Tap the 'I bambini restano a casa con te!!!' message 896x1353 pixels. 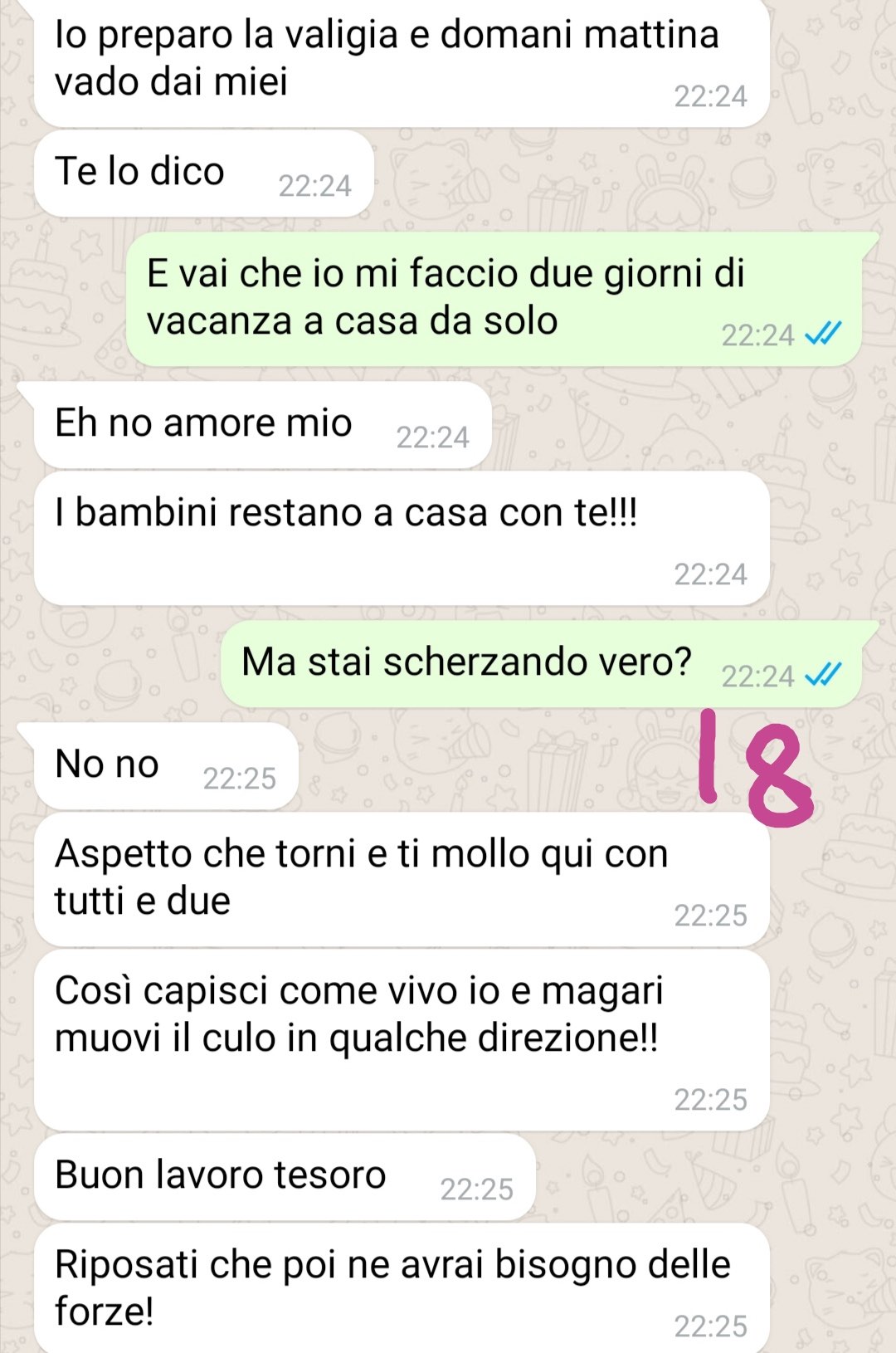click(x=402, y=538)
